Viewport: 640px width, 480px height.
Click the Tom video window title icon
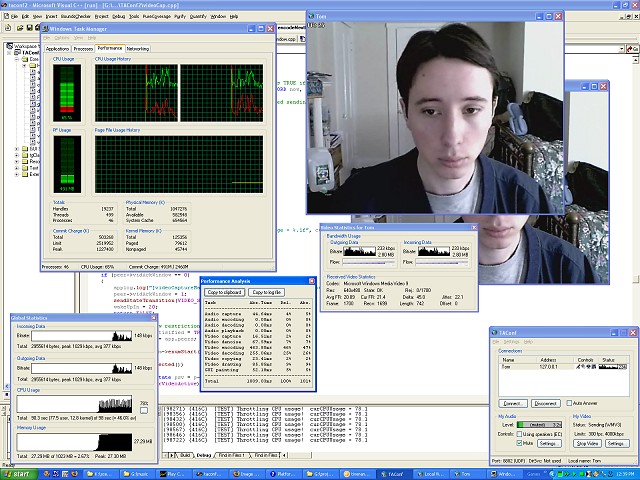click(311, 16)
